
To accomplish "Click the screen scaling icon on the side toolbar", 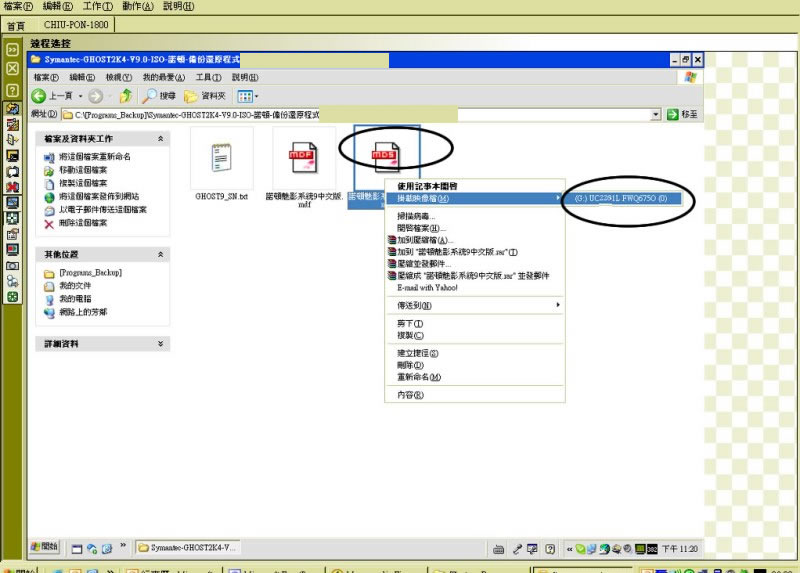I will click(x=12, y=218).
